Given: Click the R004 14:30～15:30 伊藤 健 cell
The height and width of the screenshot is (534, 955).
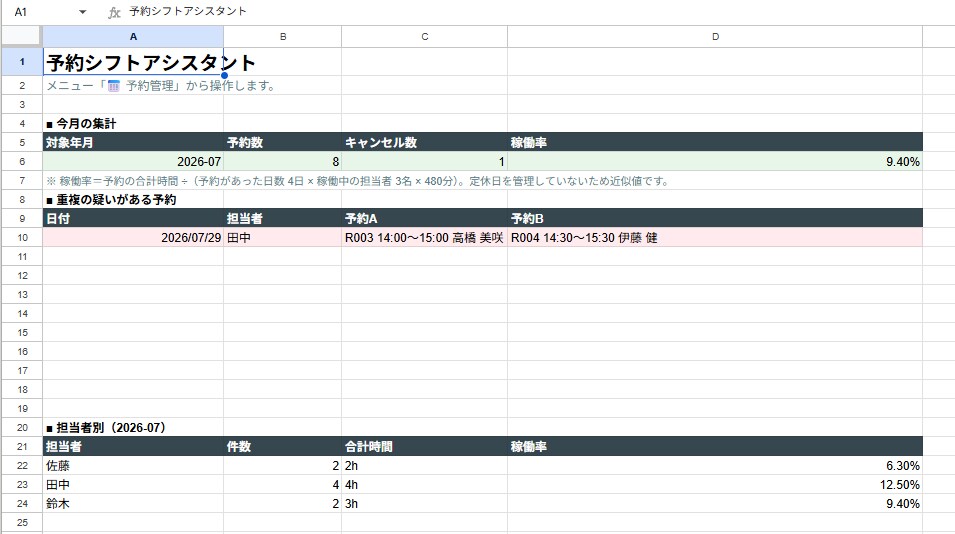Looking at the screenshot, I should point(715,237).
